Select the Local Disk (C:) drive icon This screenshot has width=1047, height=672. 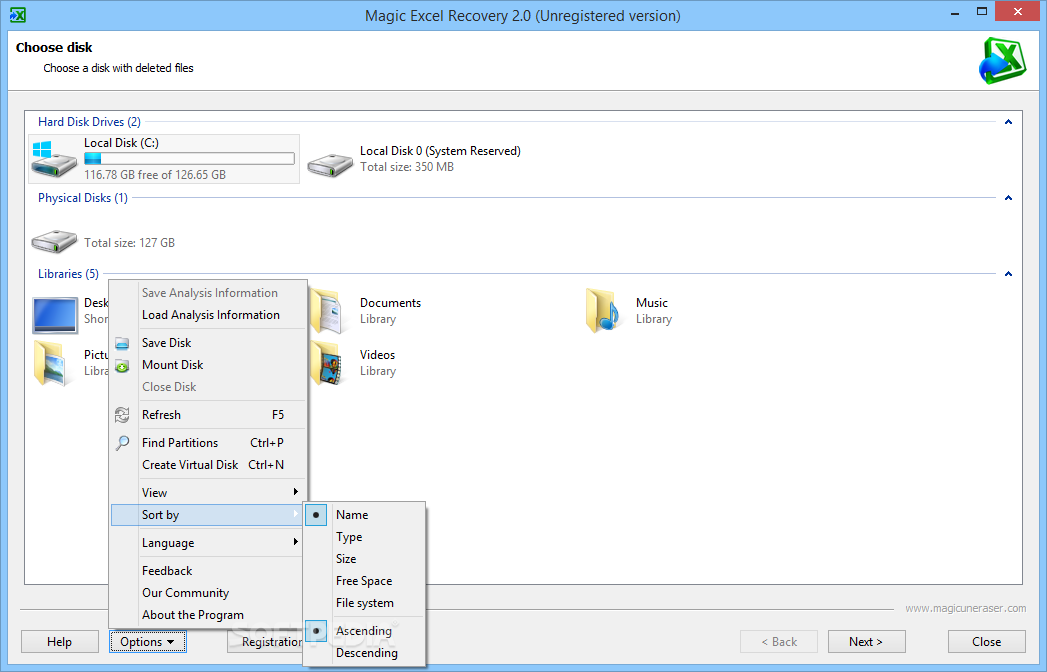[x=55, y=159]
